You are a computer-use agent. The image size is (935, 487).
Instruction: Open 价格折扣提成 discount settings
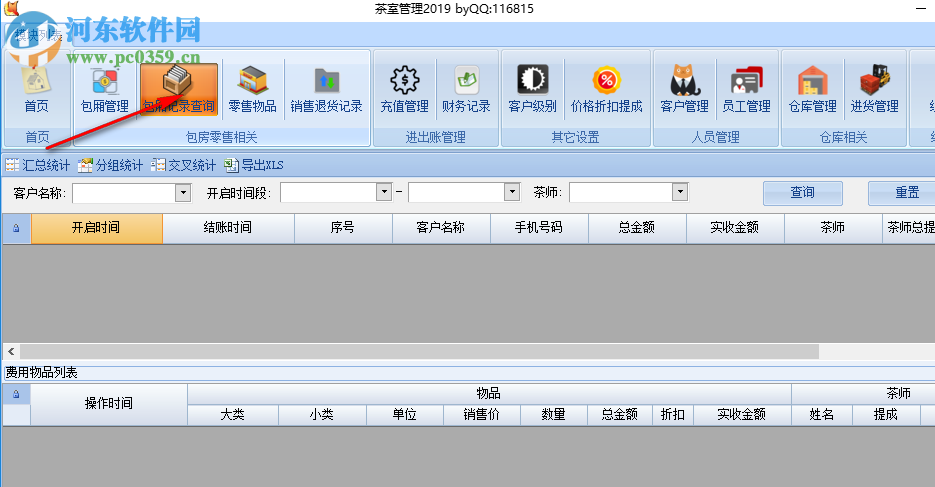(606, 89)
